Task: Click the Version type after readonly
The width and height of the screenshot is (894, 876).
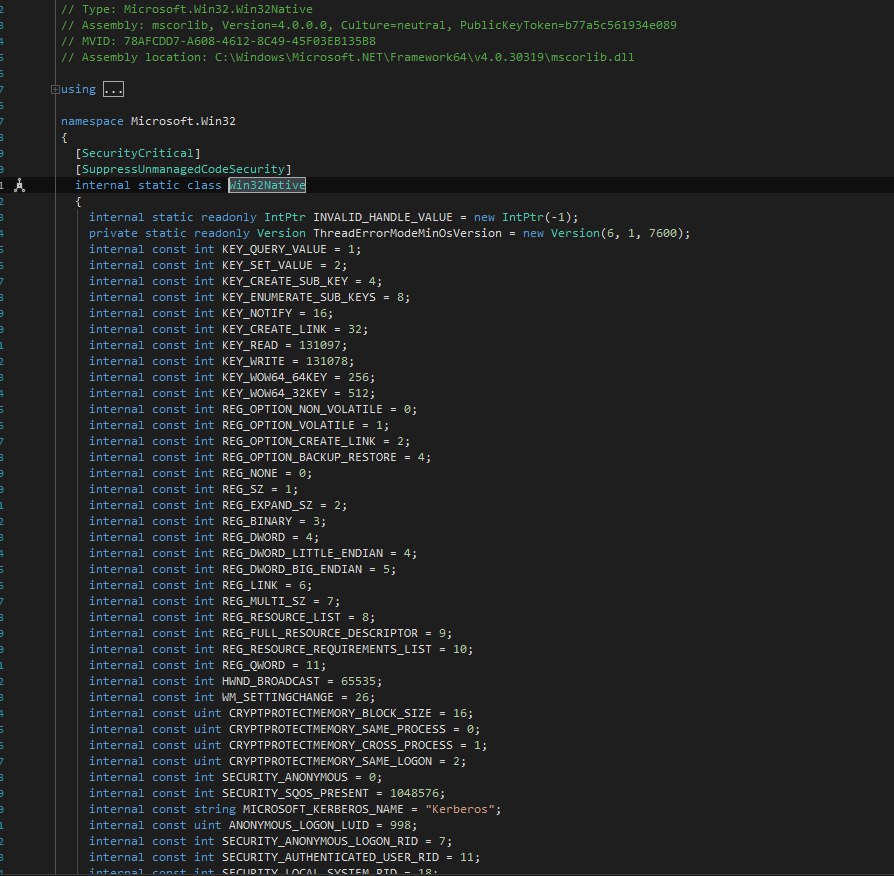Action: tap(267, 233)
